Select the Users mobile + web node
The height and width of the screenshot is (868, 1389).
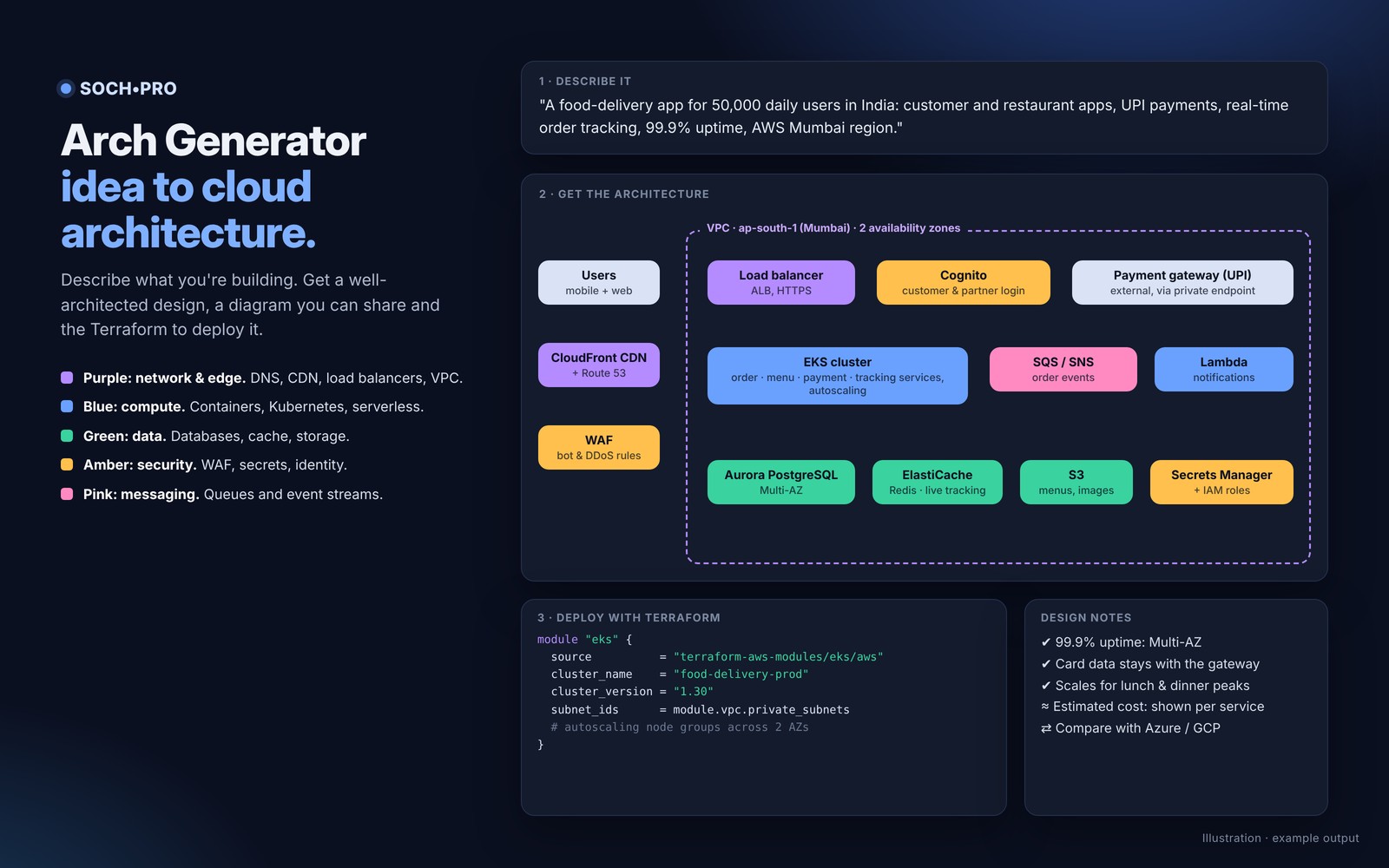[599, 282]
